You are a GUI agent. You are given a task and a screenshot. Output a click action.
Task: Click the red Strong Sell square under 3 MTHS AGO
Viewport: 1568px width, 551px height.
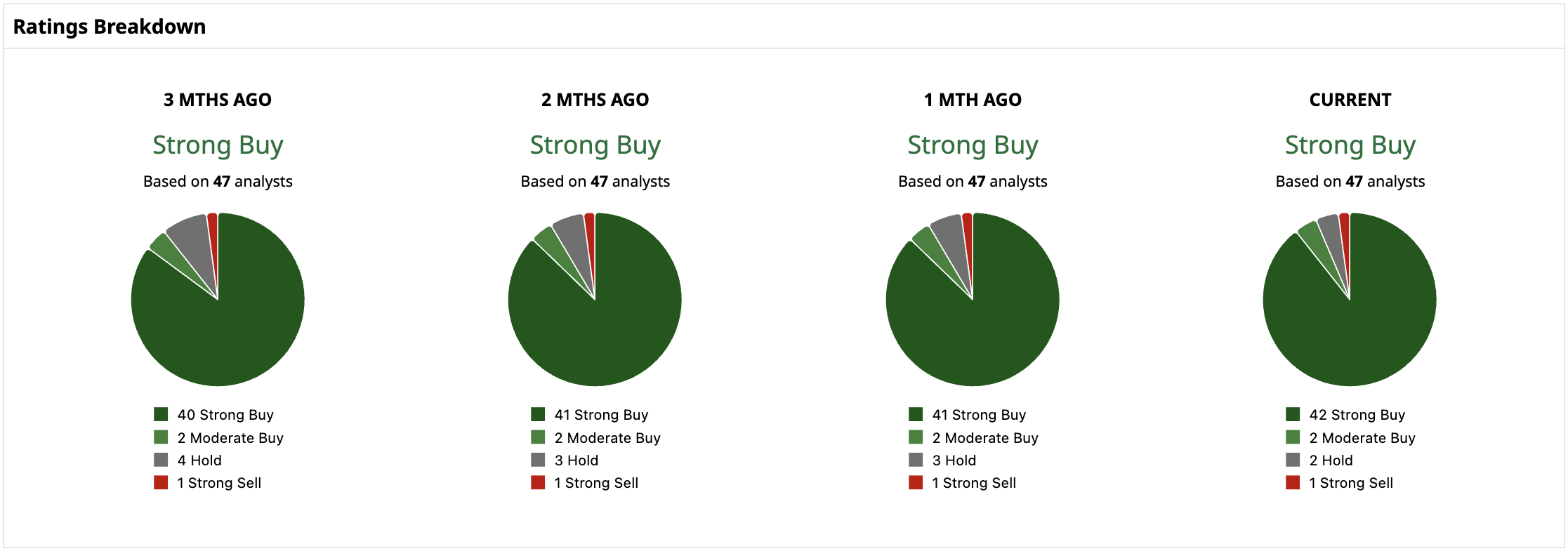[x=161, y=482]
